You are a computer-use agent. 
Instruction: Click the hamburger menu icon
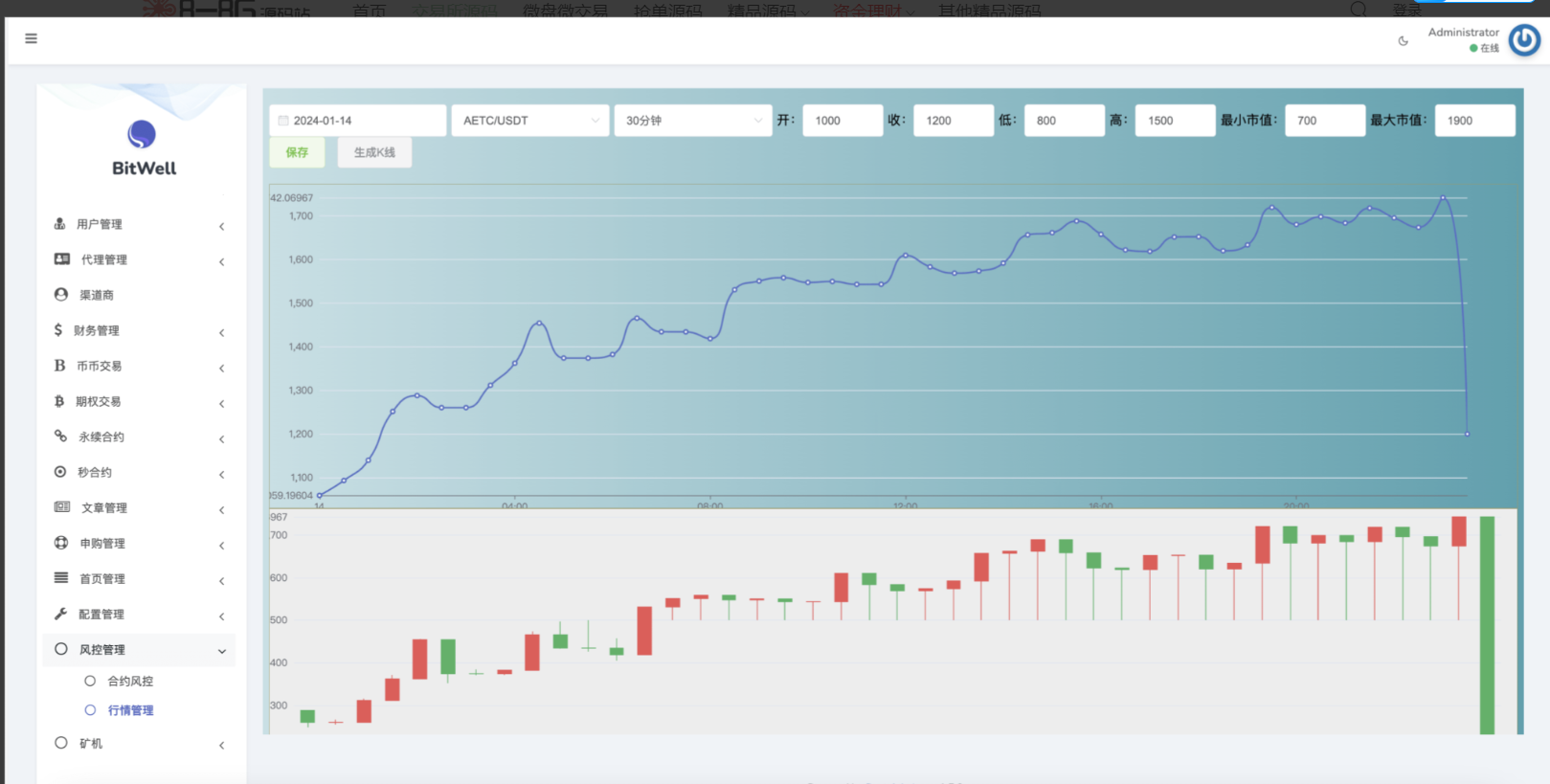[31, 38]
